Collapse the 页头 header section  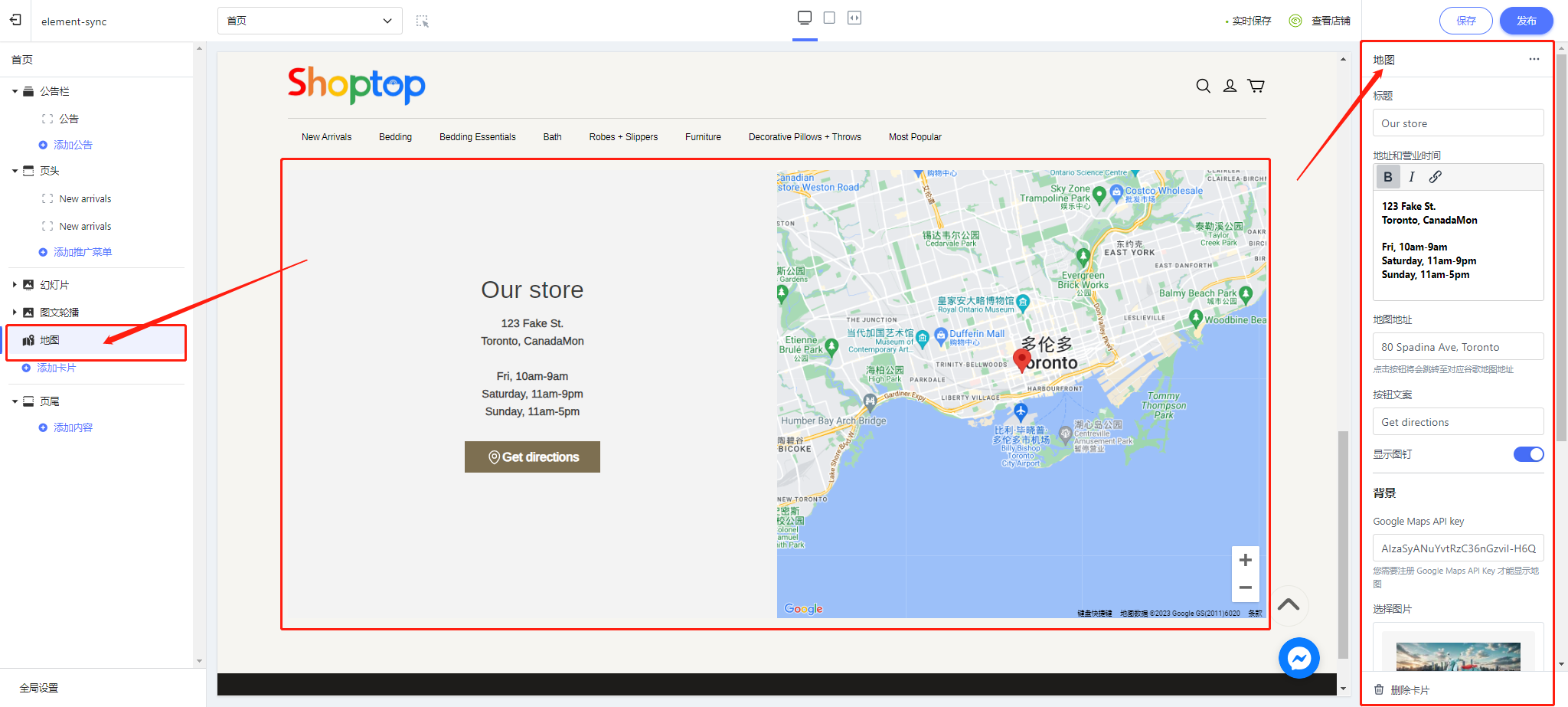click(x=15, y=171)
